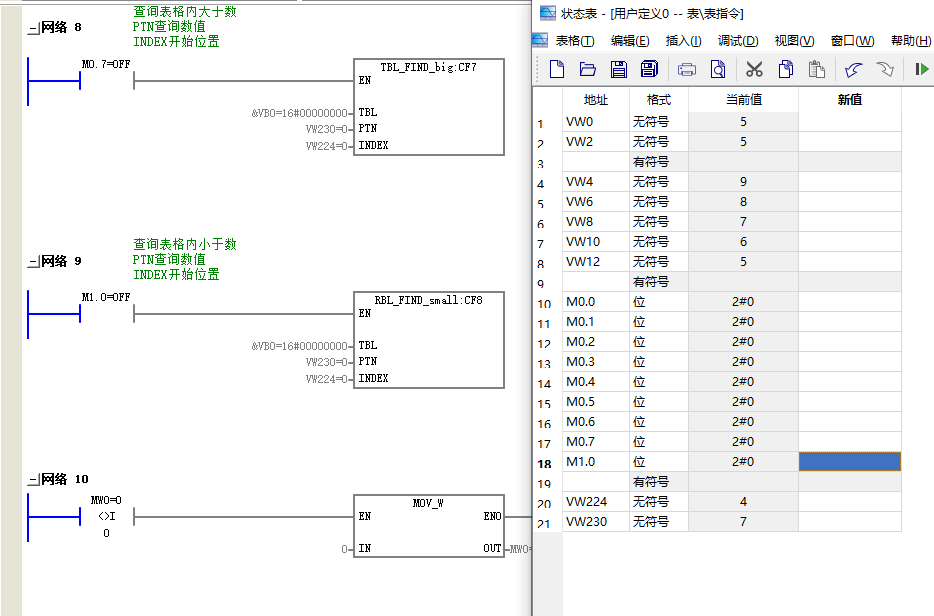The width and height of the screenshot is (934, 616).
Task: Open the 表格(T) menu
Action: [x=575, y=41]
